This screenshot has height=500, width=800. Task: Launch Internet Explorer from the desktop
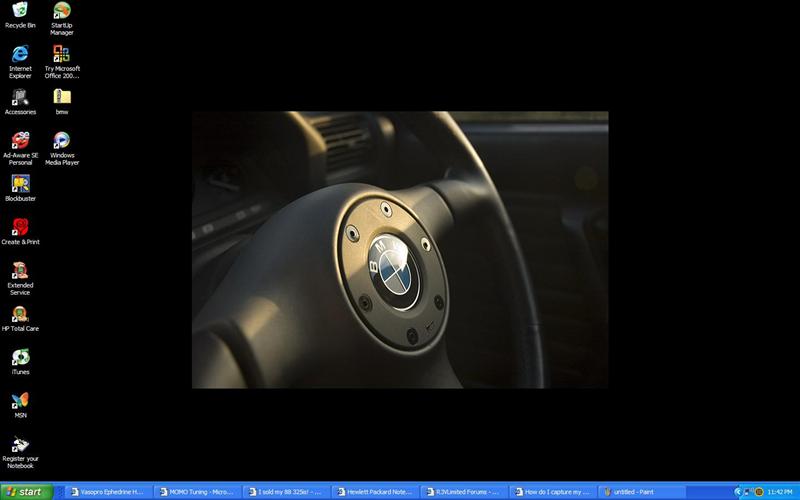(x=20, y=54)
